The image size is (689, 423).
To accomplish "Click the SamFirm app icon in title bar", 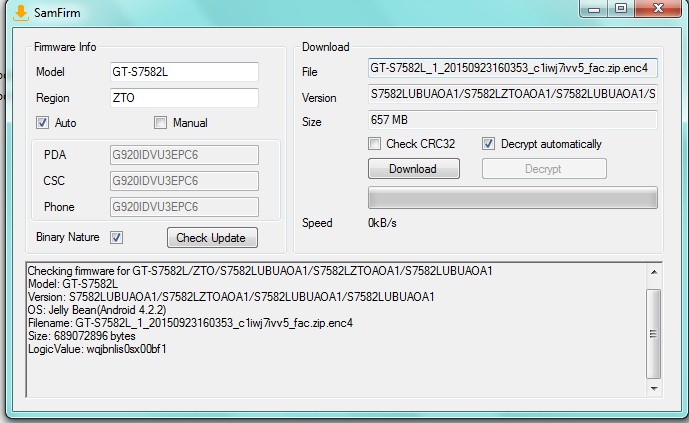I will (15, 10).
